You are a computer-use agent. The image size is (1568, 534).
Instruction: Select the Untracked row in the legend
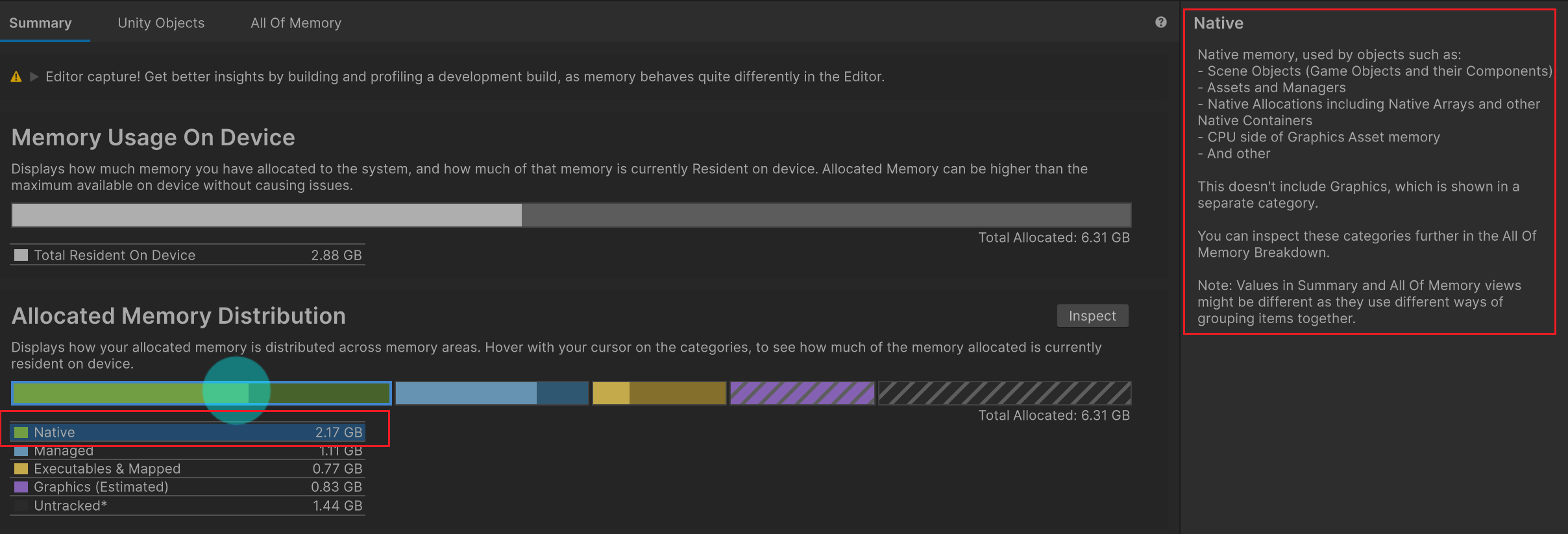click(188, 506)
